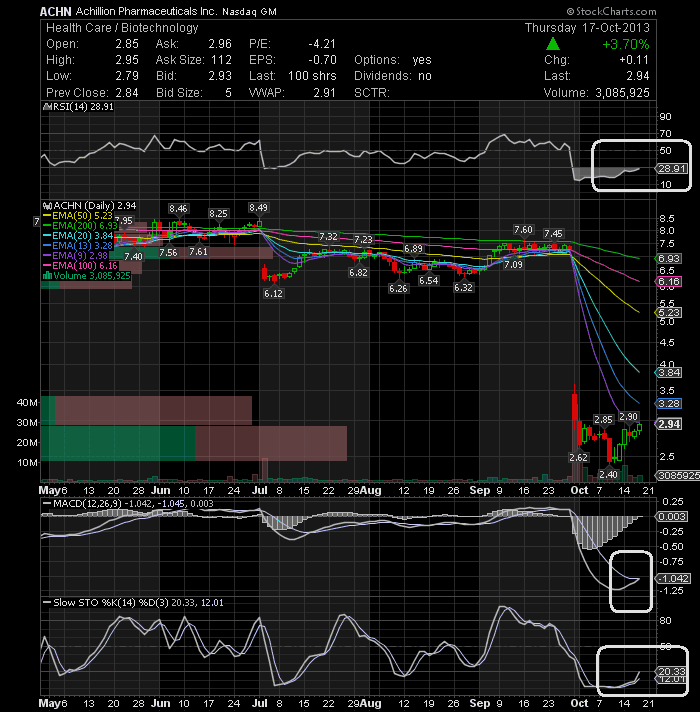Click the 8.46 price label near June

(178, 208)
